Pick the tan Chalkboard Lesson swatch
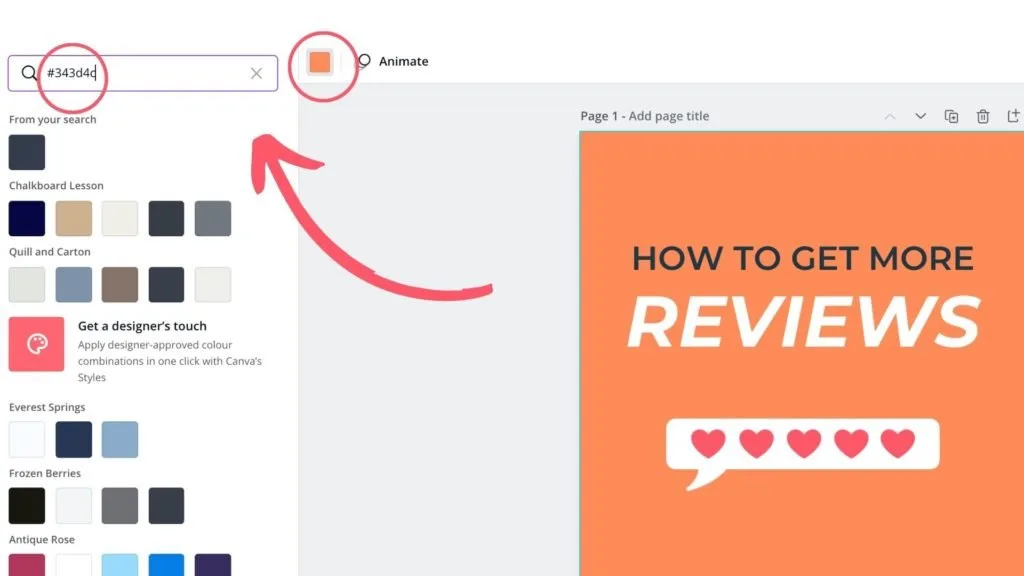 tap(73, 217)
